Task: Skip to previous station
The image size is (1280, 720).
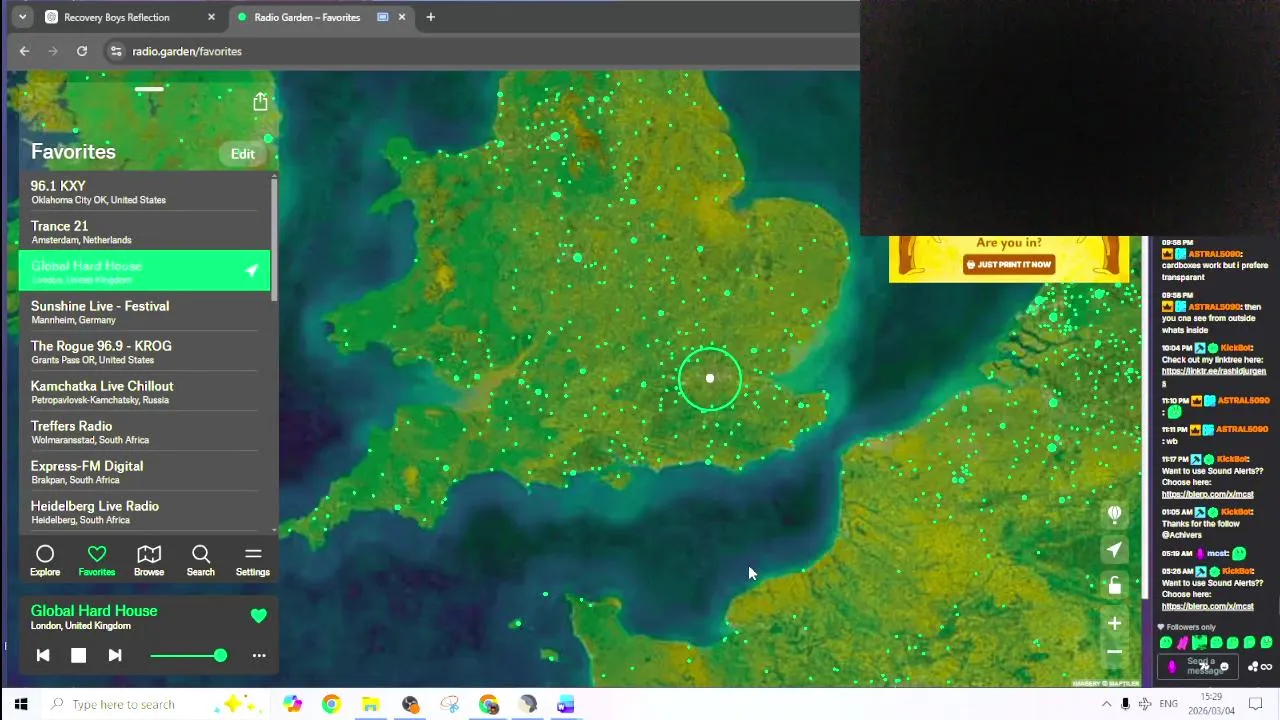Action: [x=43, y=655]
